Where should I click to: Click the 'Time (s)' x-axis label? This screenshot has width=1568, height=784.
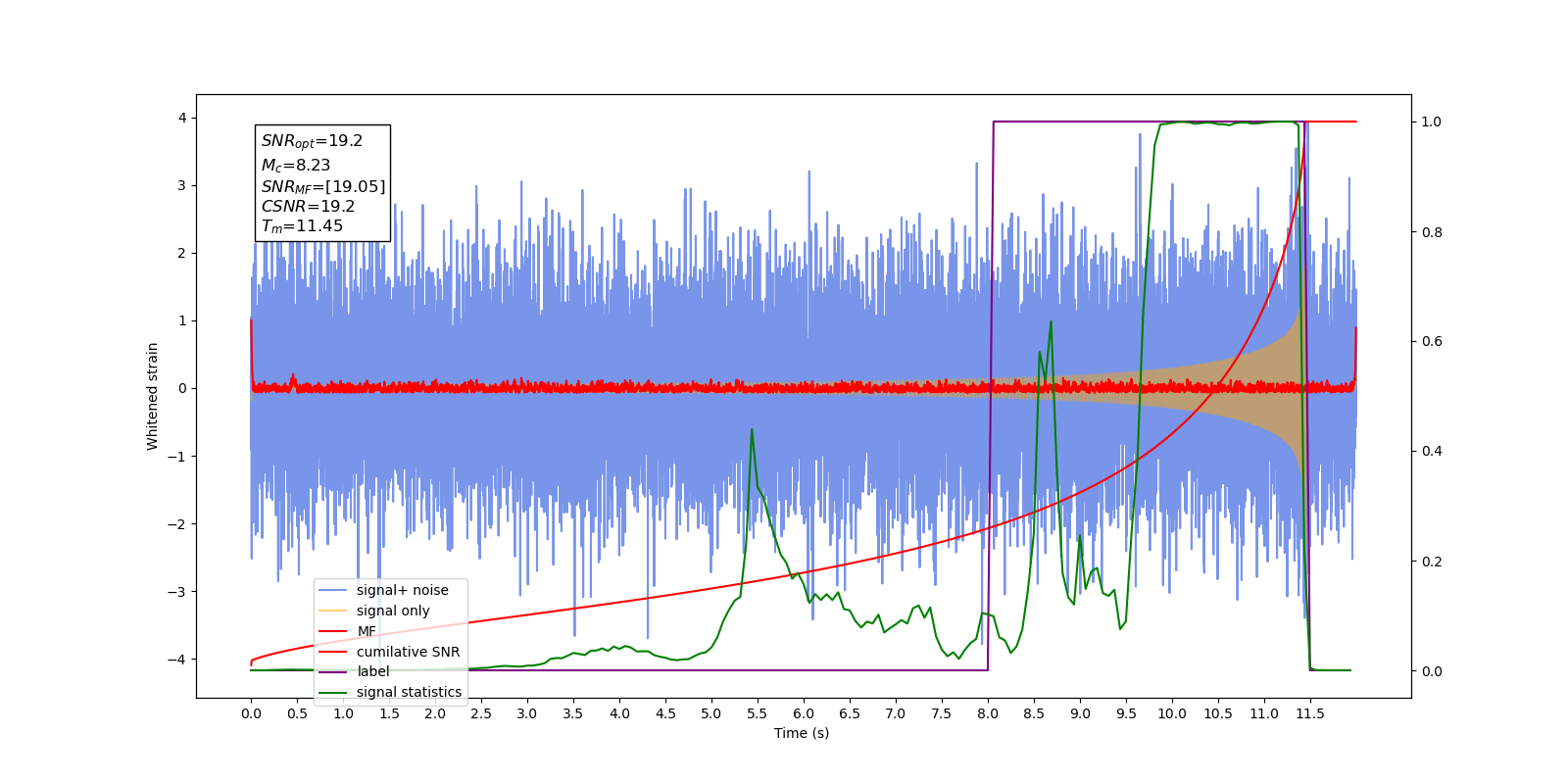(802, 733)
